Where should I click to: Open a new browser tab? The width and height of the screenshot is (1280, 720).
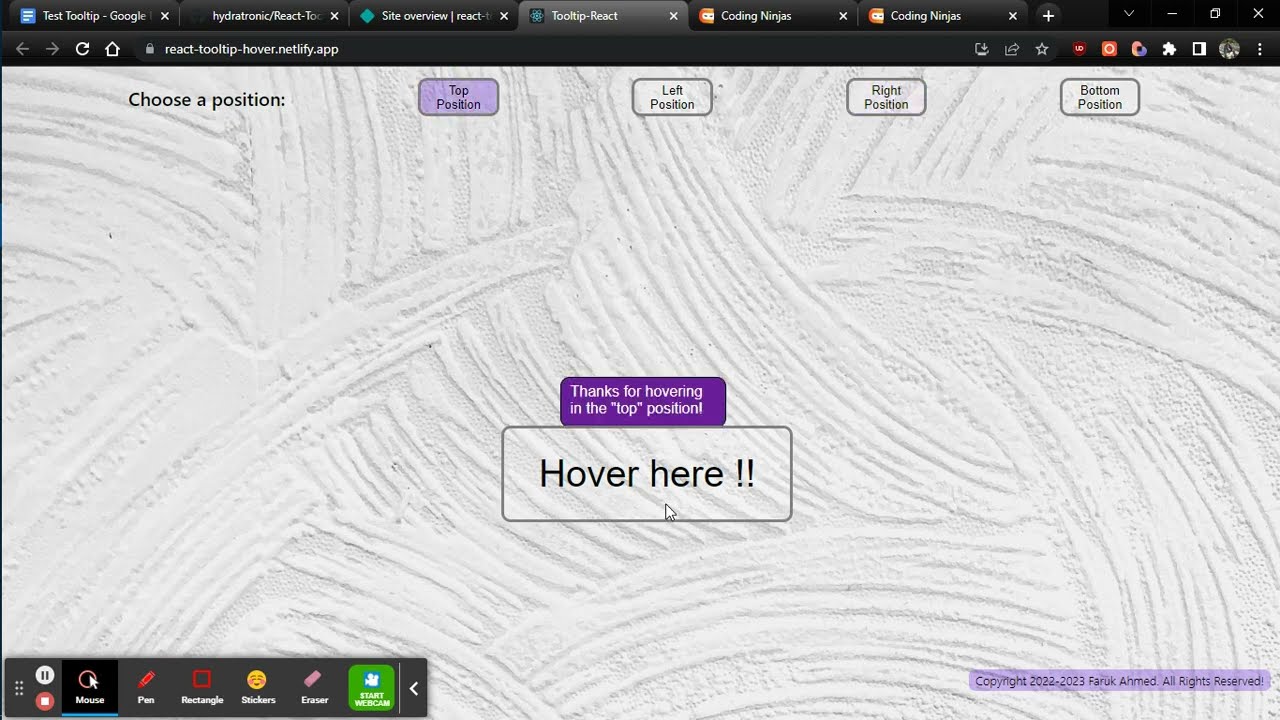tap(1048, 16)
